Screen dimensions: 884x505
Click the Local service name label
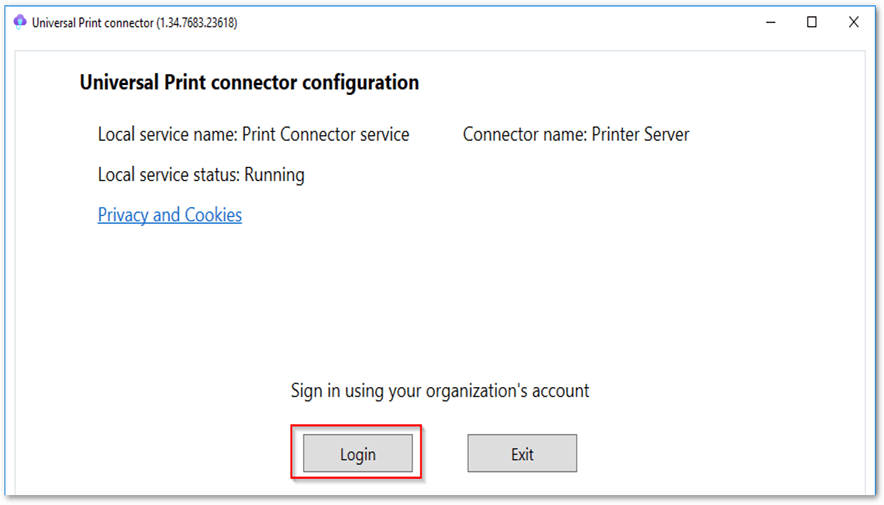pos(168,134)
